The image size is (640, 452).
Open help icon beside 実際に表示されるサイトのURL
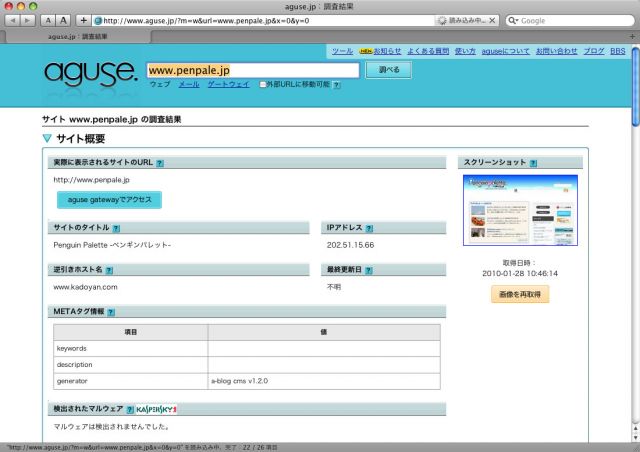click(x=160, y=163)
